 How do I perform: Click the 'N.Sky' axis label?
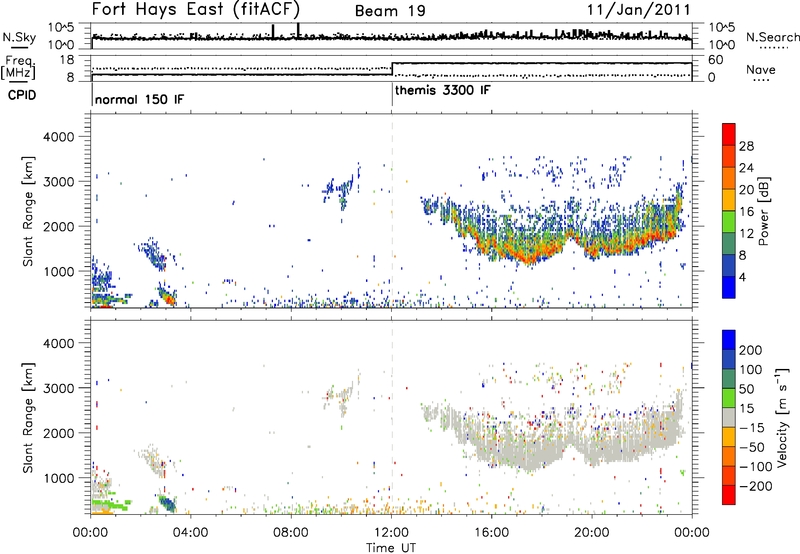19,37
